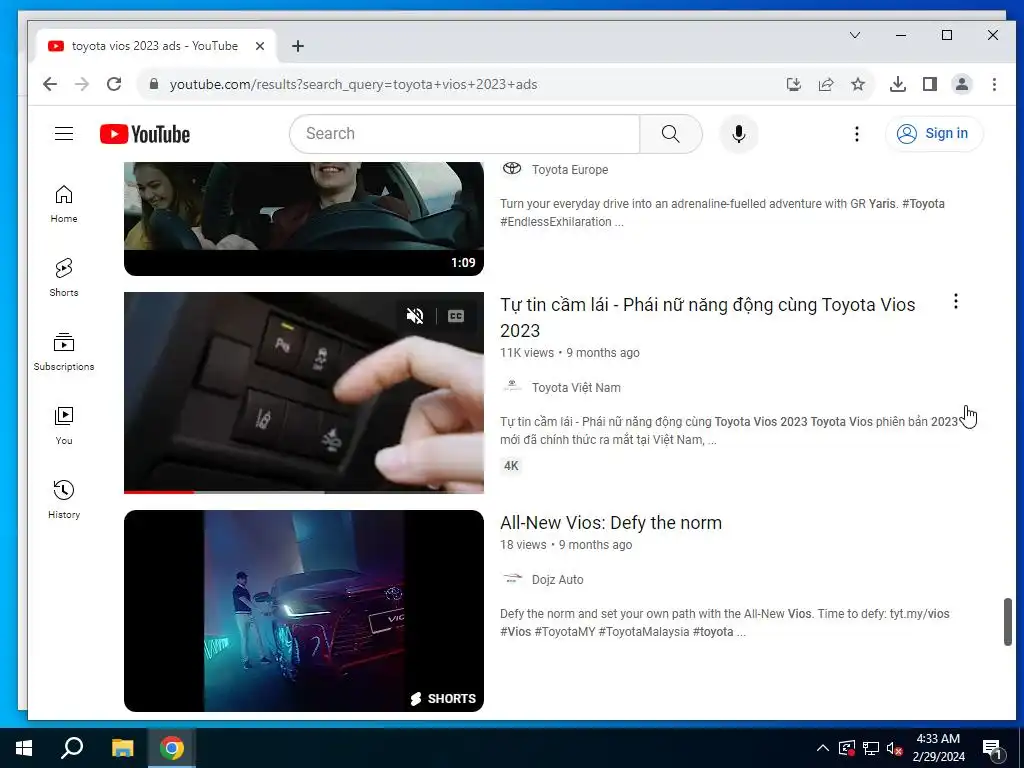Click the install app icon in address bar

793,84
